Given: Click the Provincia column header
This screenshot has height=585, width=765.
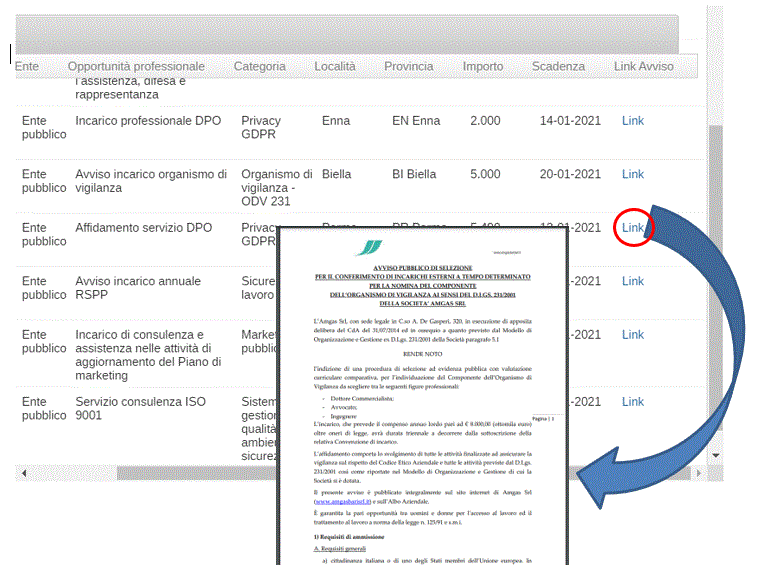Looking at the screenshot, I should coord(409,67).
